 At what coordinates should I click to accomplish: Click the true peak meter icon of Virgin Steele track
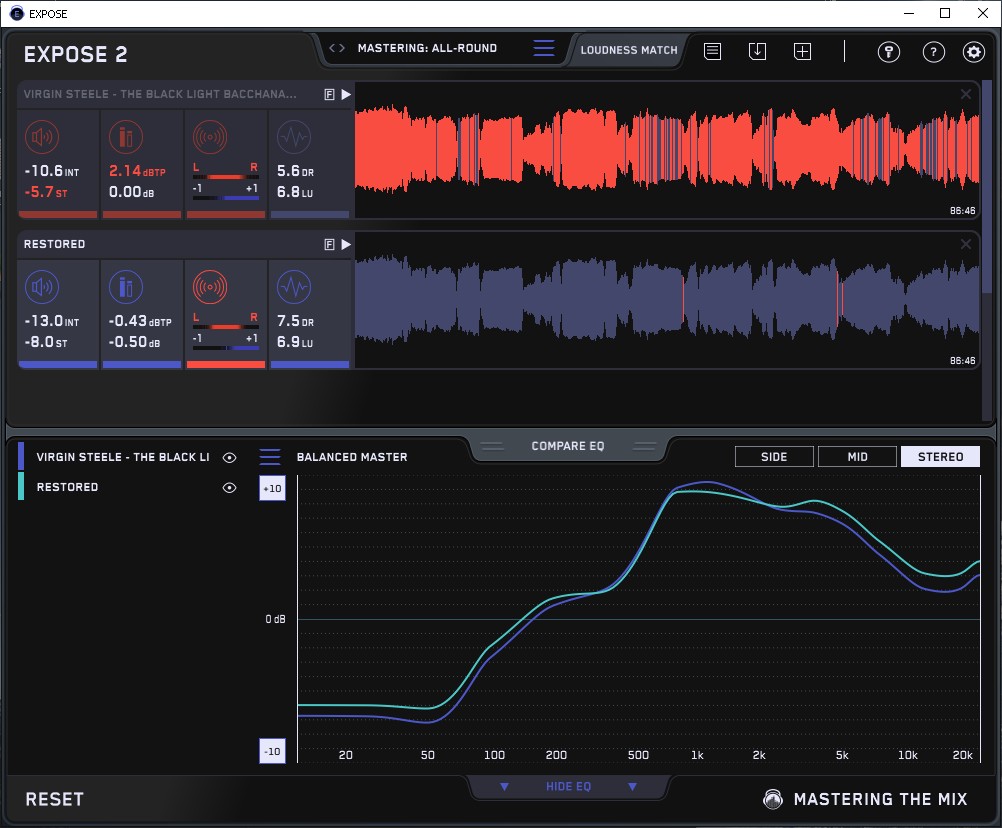[125, 138]
